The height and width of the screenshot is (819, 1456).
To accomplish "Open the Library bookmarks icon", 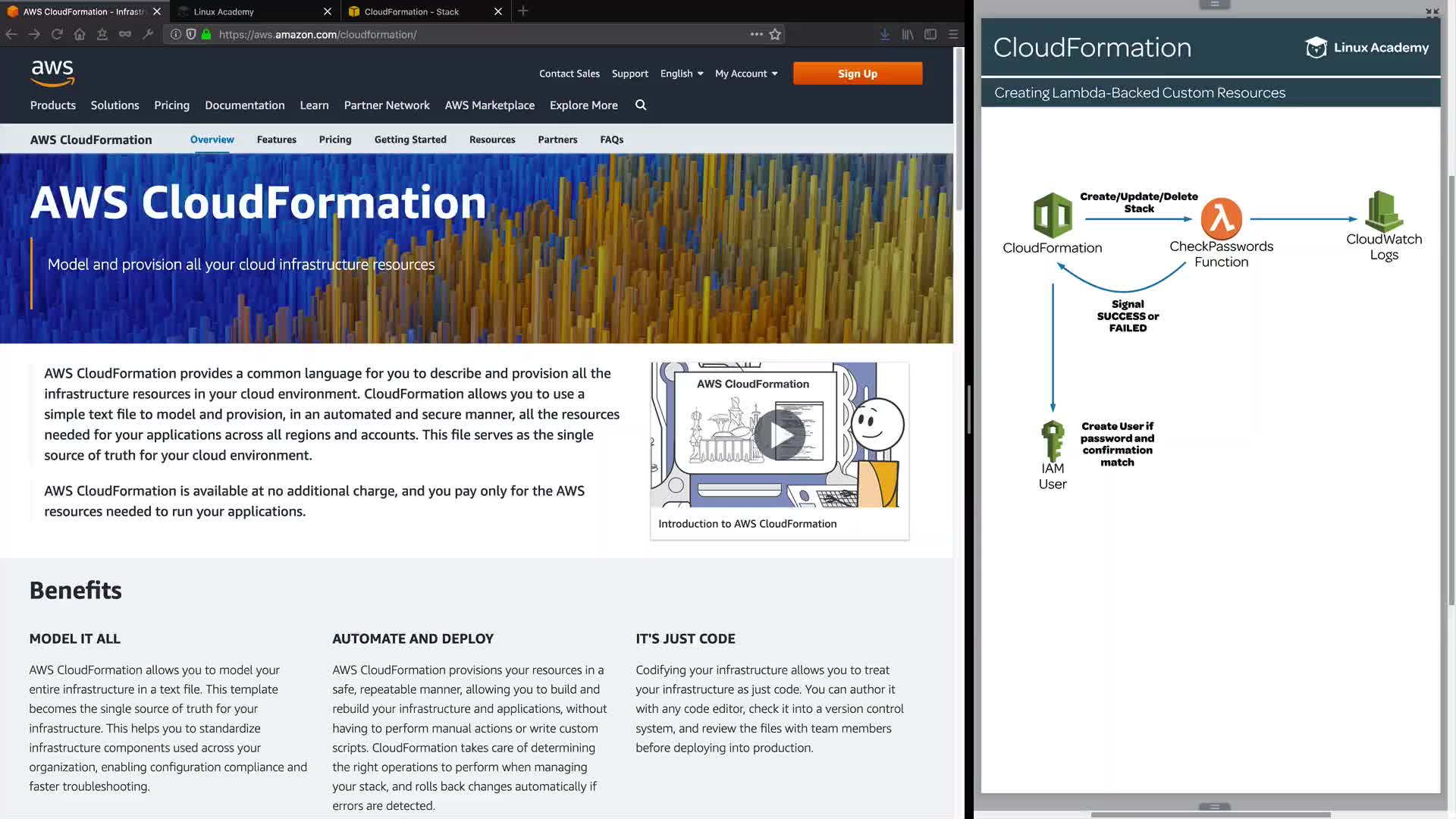I will click(907, 34).
